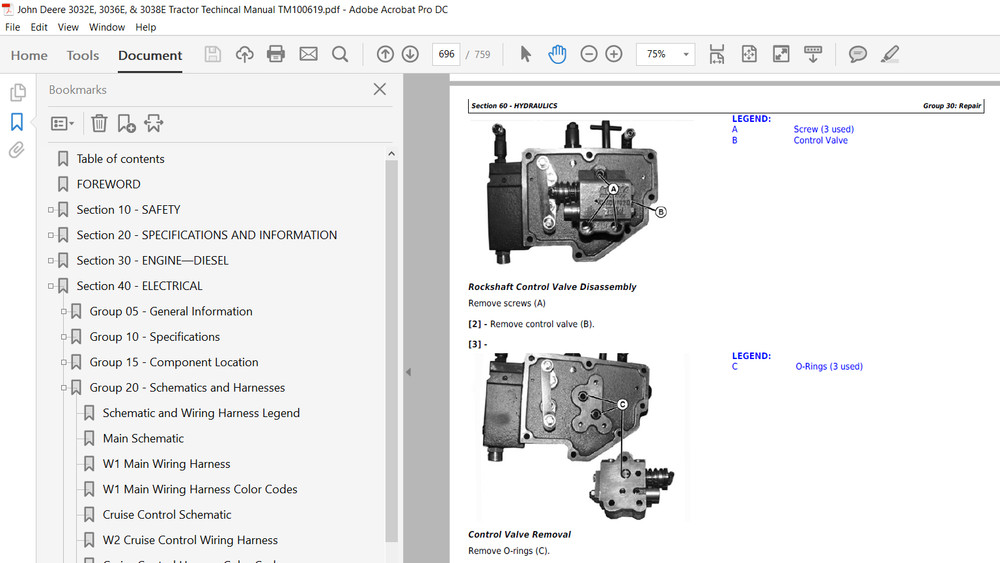Send file by email envelope icon
This screenshot has width=1000, height=563.
309,54
